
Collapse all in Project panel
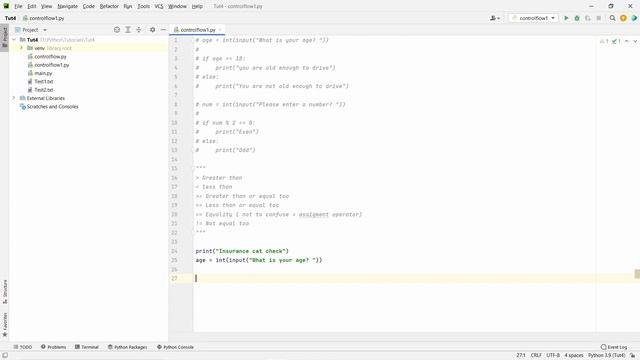(139, 30)
